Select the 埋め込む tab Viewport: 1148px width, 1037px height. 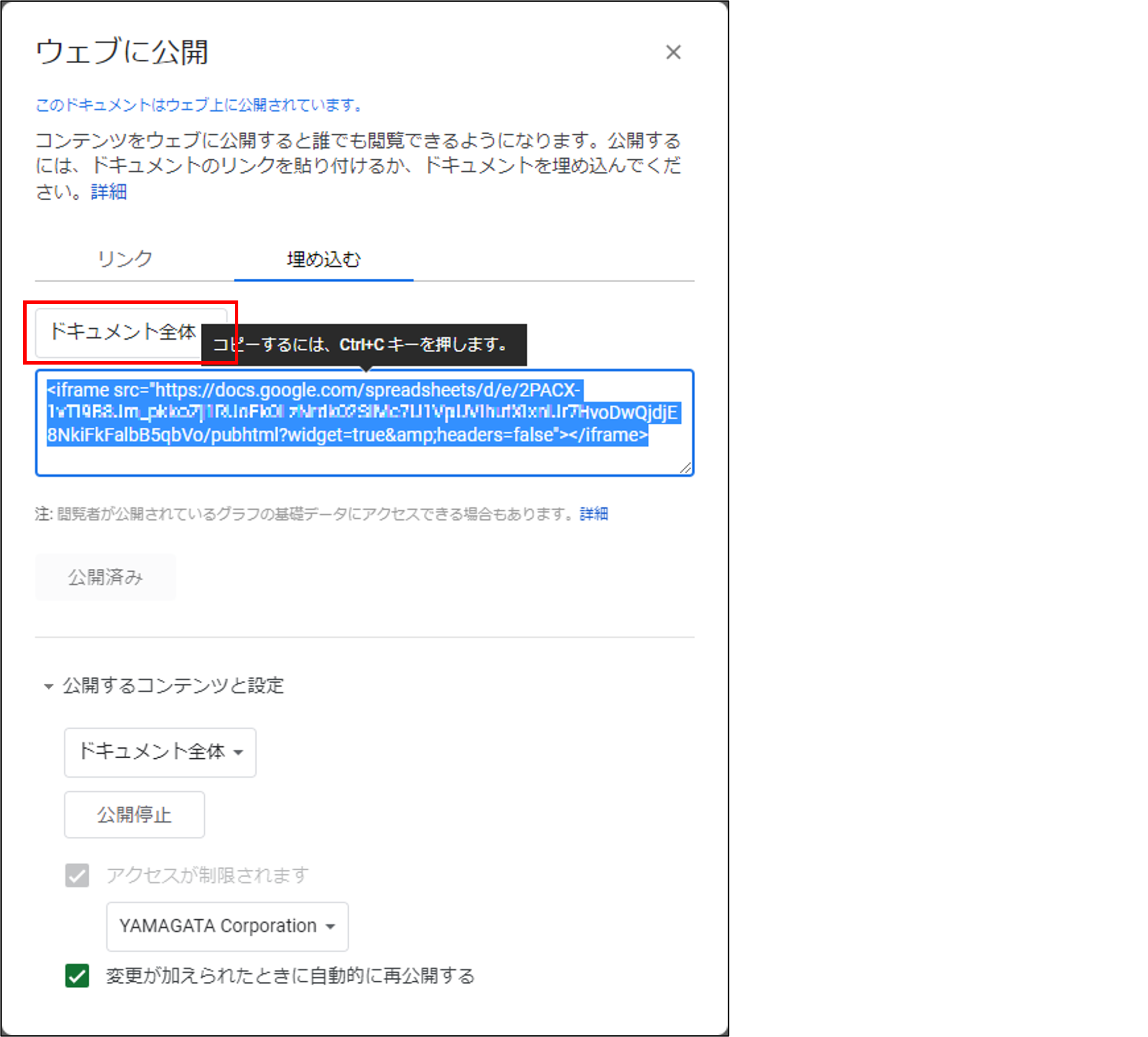pos(324,259)
